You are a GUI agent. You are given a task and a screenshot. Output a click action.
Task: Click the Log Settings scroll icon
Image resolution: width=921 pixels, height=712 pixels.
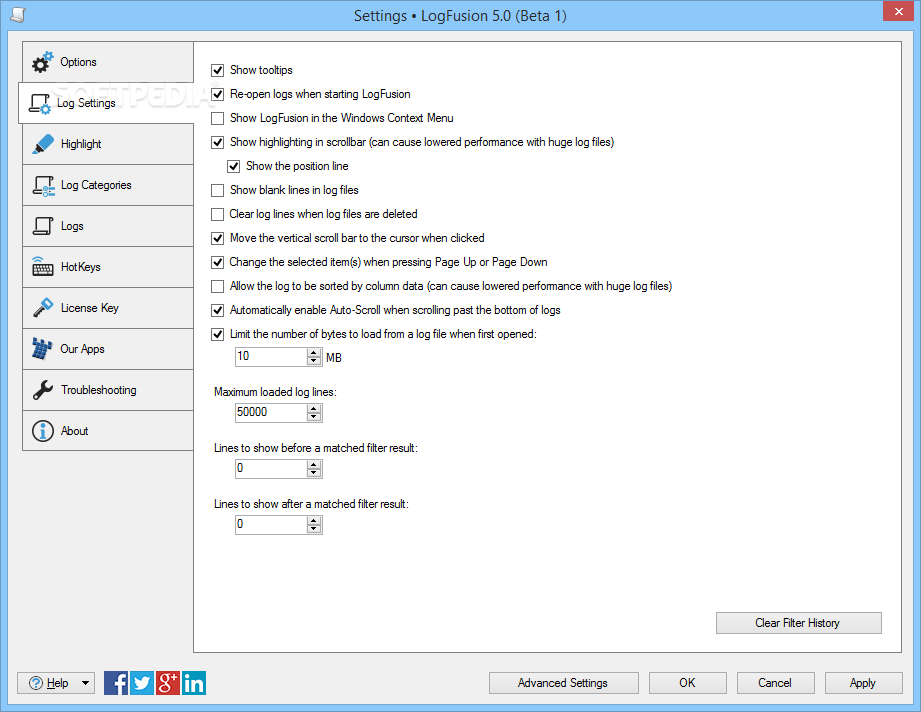40,103
